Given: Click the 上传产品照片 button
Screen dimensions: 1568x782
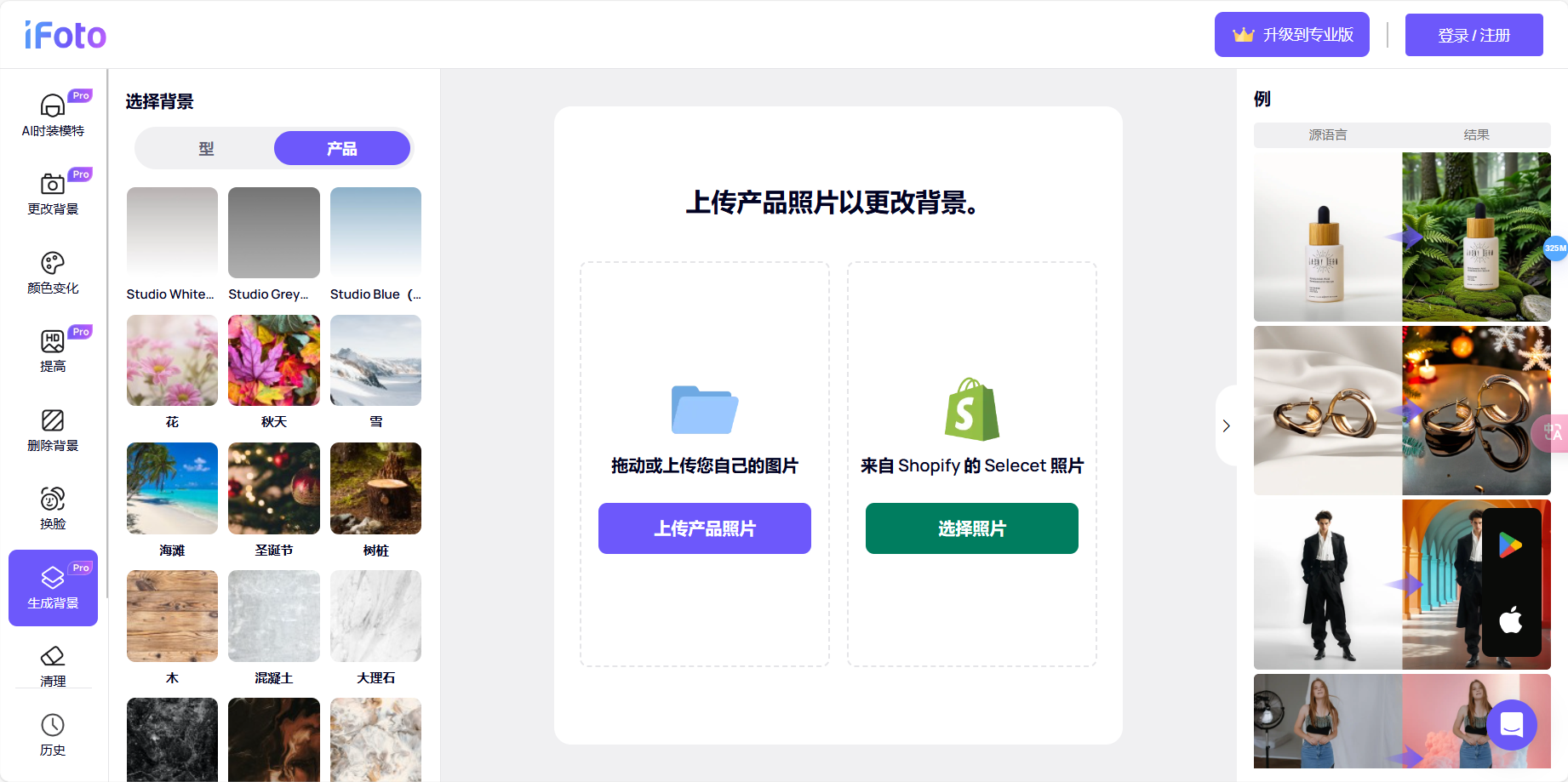Looking at the screenshot, I should (705, 528).
